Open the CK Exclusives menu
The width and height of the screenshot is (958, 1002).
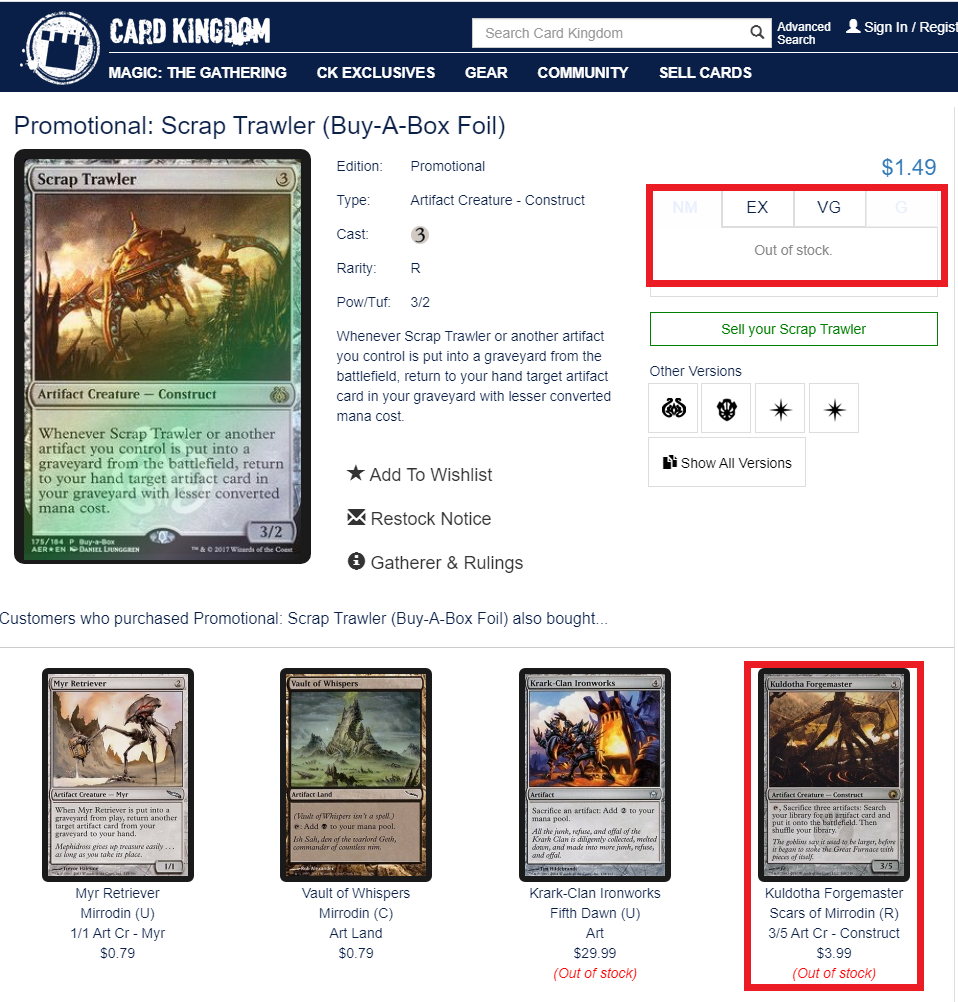coord(376,73)
